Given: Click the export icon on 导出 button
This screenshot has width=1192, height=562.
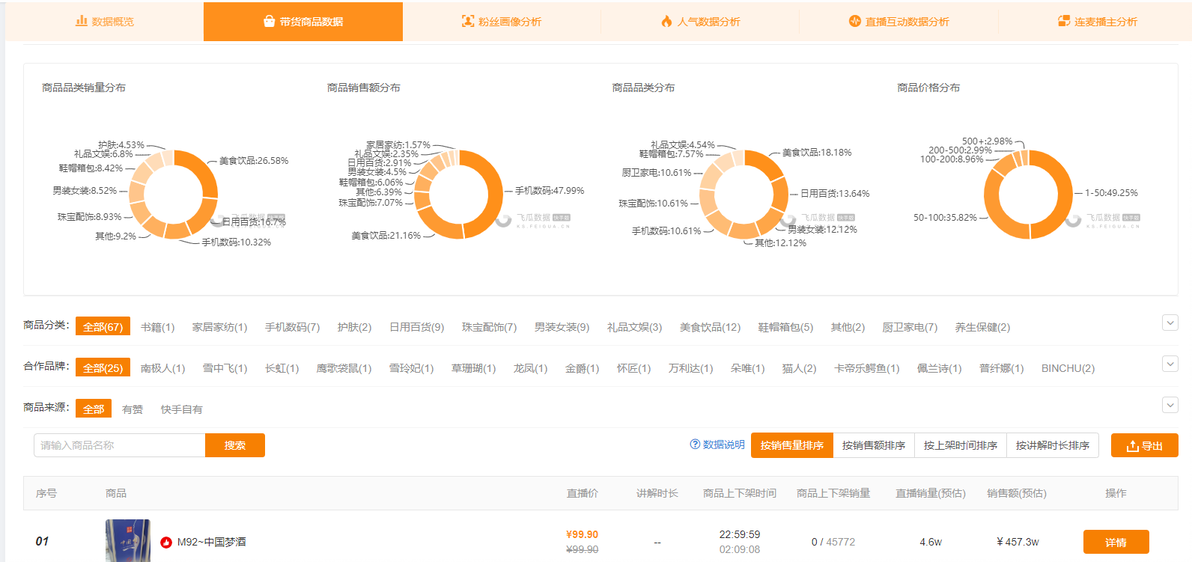Looking at the screenshot, I should tap(1132, 446).
